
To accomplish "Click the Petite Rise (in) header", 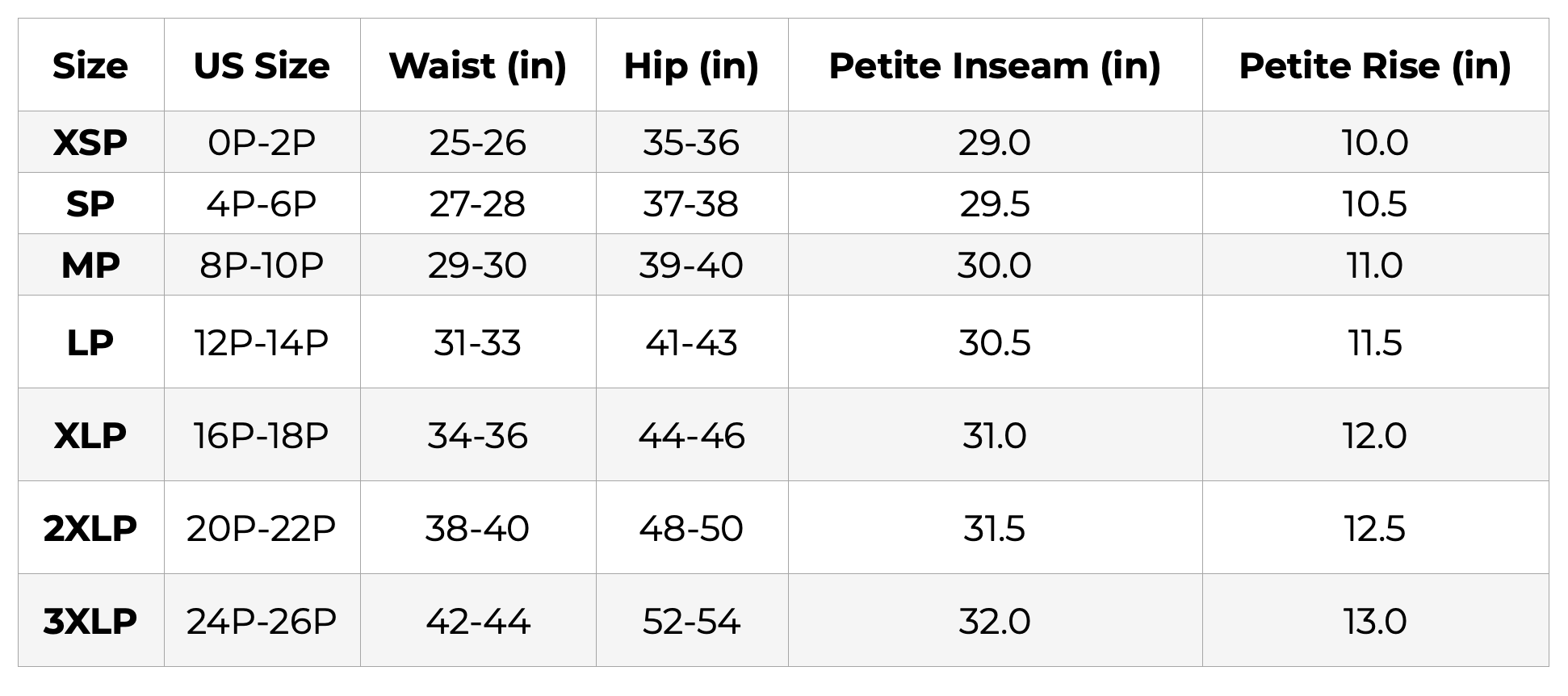I will [1375, 65].
